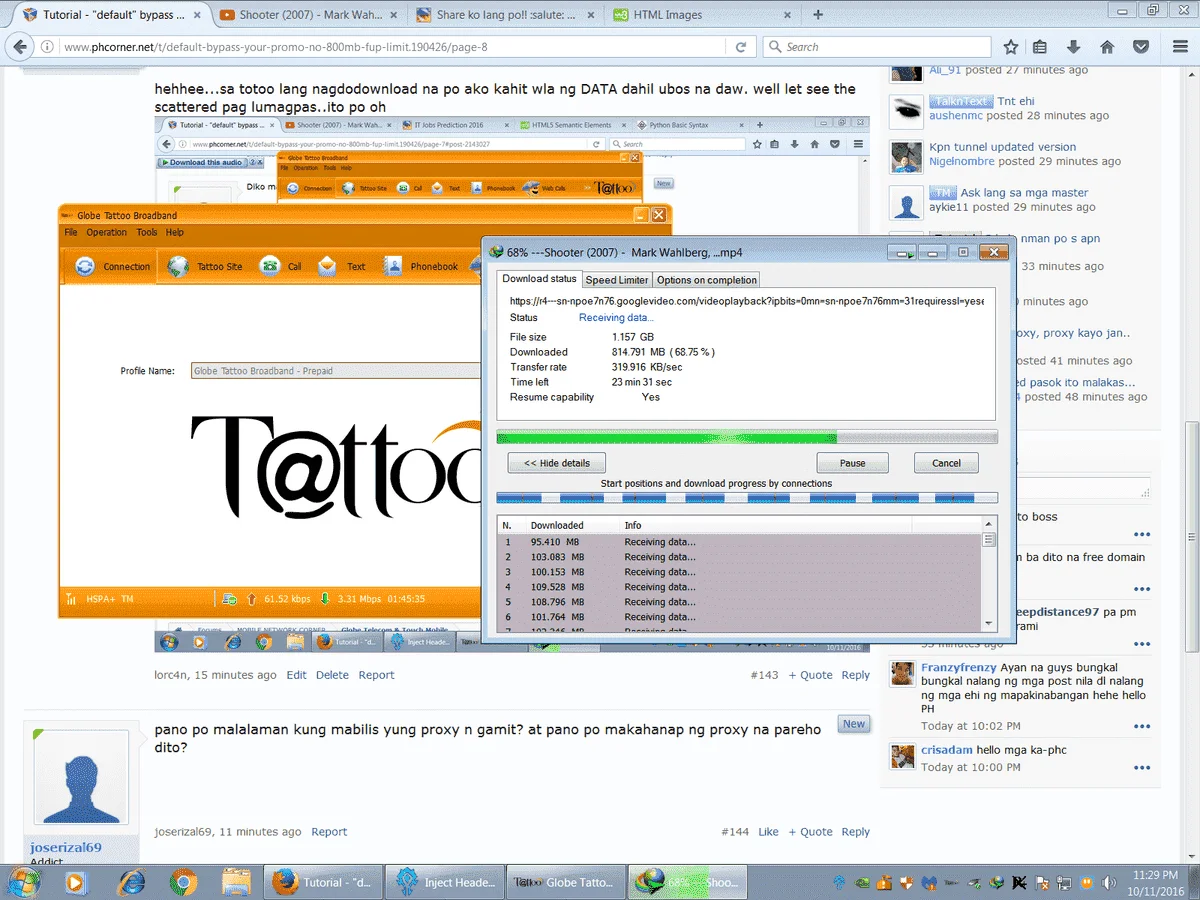The image size is (1200, 900).
Task: Click Reply on post #143
Action: 855,675
